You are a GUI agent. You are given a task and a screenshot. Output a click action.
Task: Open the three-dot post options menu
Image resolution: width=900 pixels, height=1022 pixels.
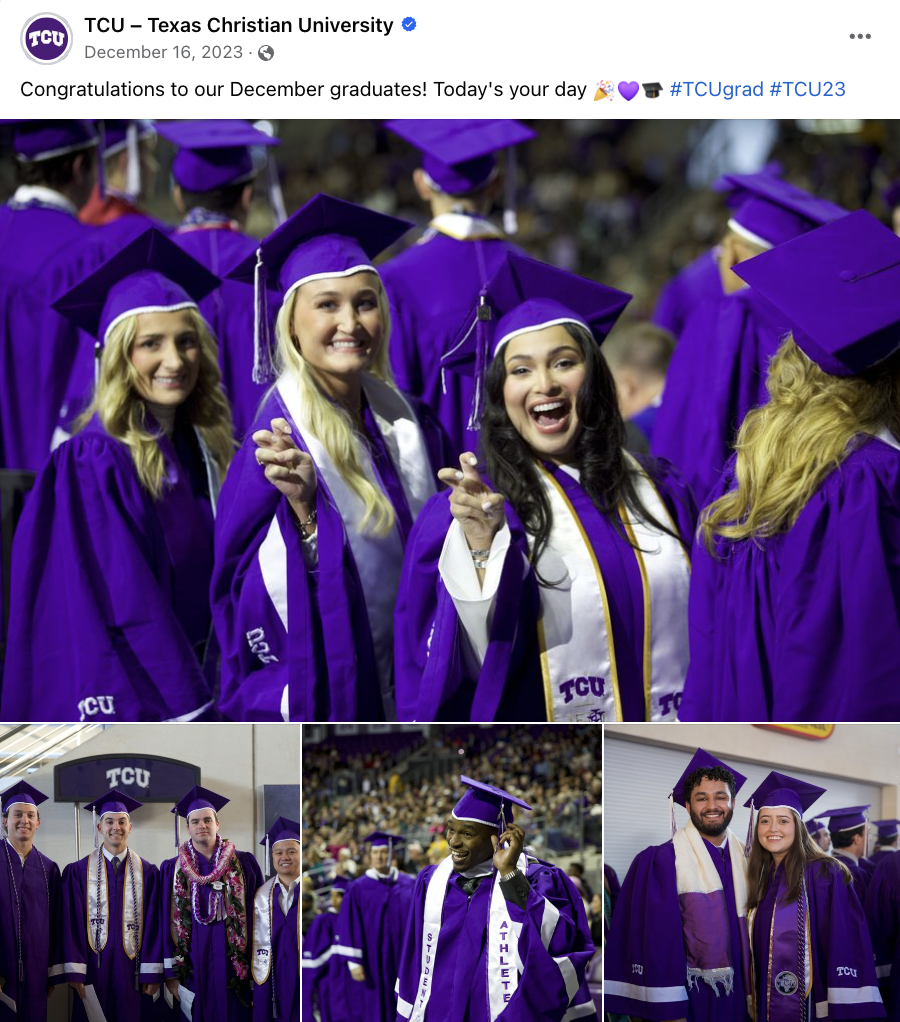coord(860,36)
